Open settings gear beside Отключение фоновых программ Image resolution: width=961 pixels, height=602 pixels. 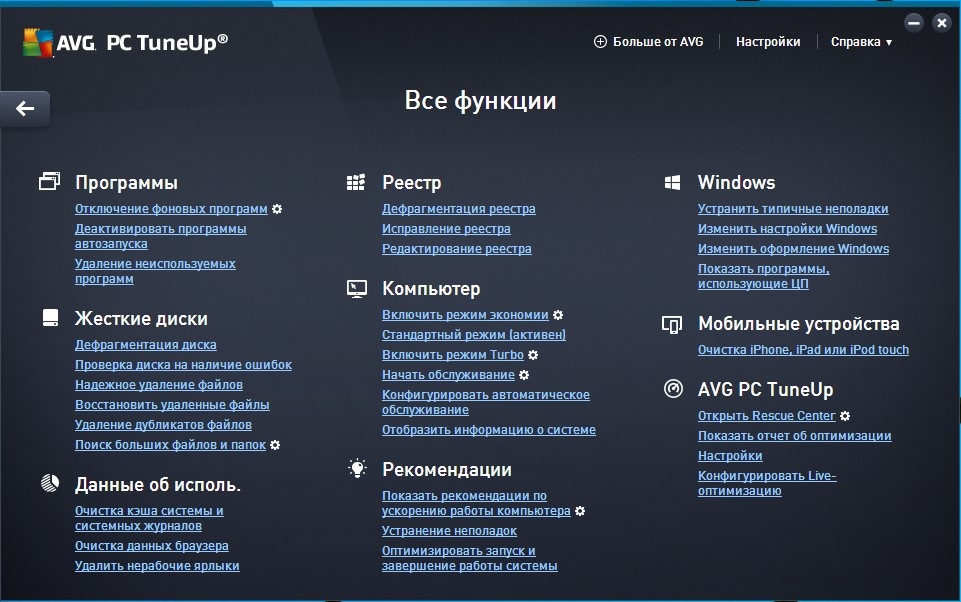tap(277, 209)
